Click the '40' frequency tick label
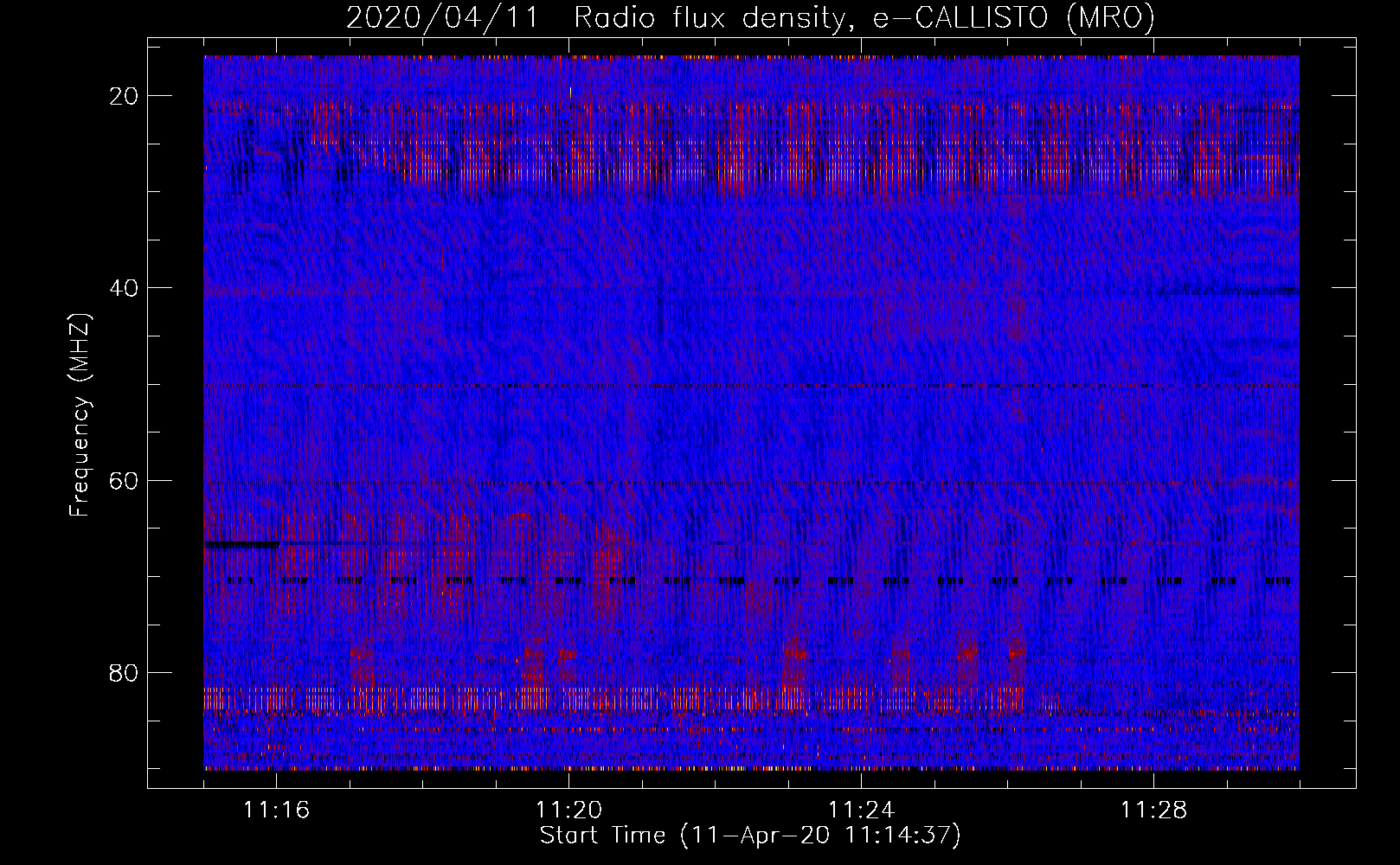The image size is (1400, 865). pyautogui.click(x=124, y=288)
